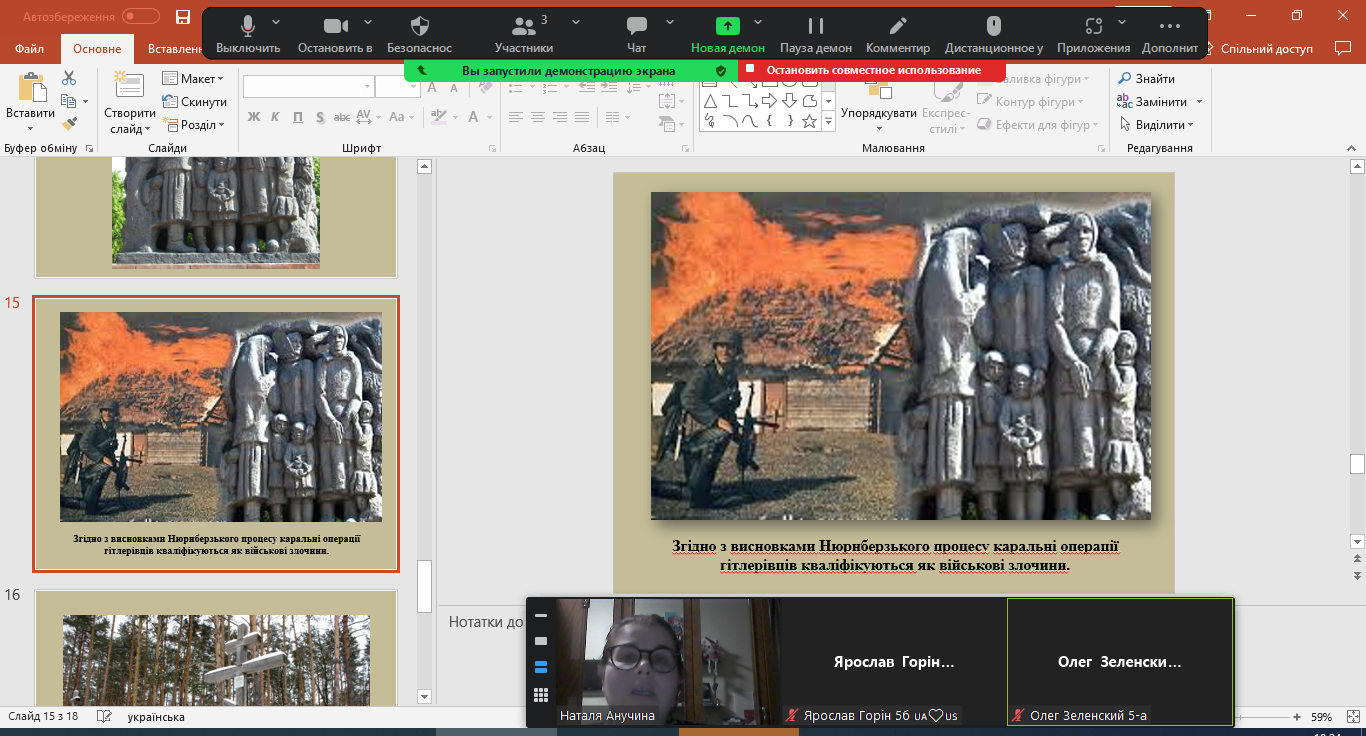The width and height of the screenshot is (1366, 736).
Task: Expand the shapes gallery More arrow
Action: click(x=828, y=121)
